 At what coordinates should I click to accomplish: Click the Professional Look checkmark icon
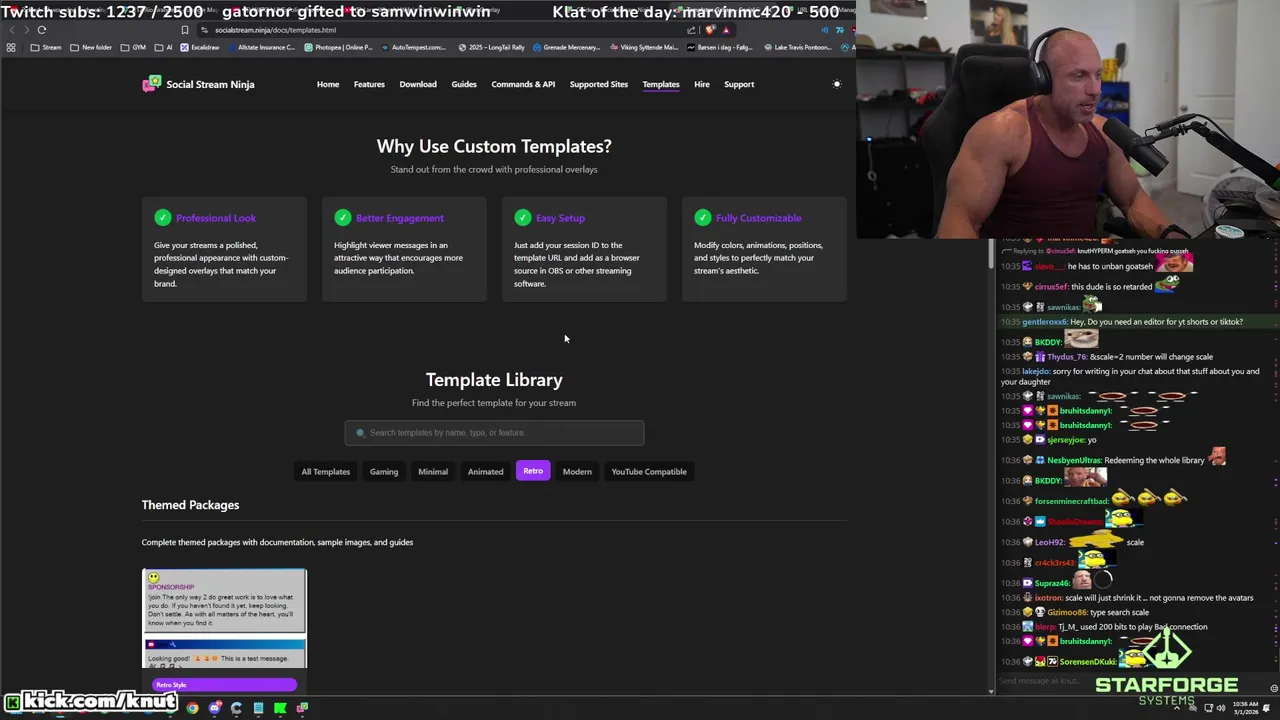pyautogui.click(x=163, y=217)
